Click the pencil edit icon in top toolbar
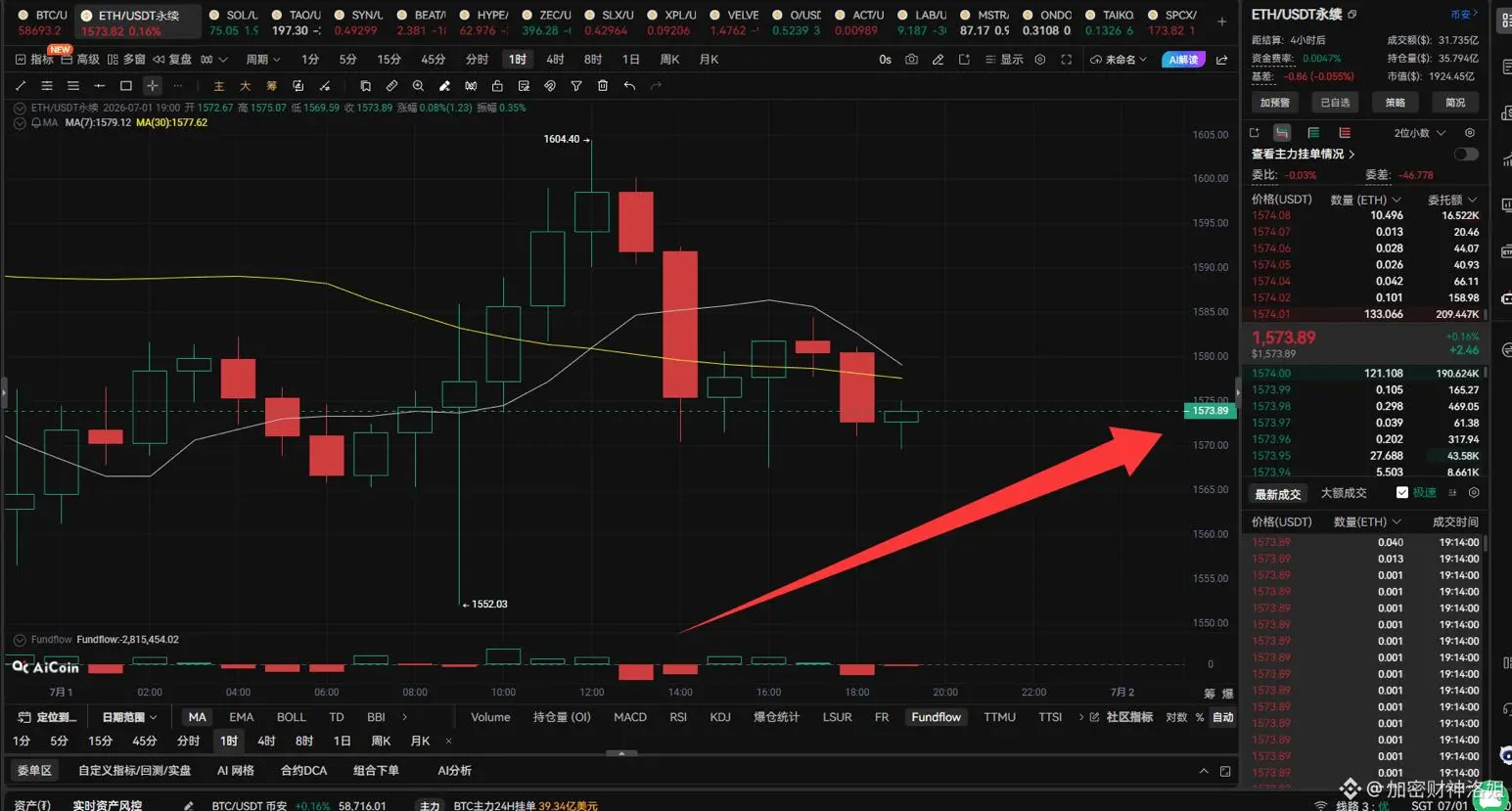Image resolution: width=1512 pixels, height=811 pixels. (x=938, y=60)
